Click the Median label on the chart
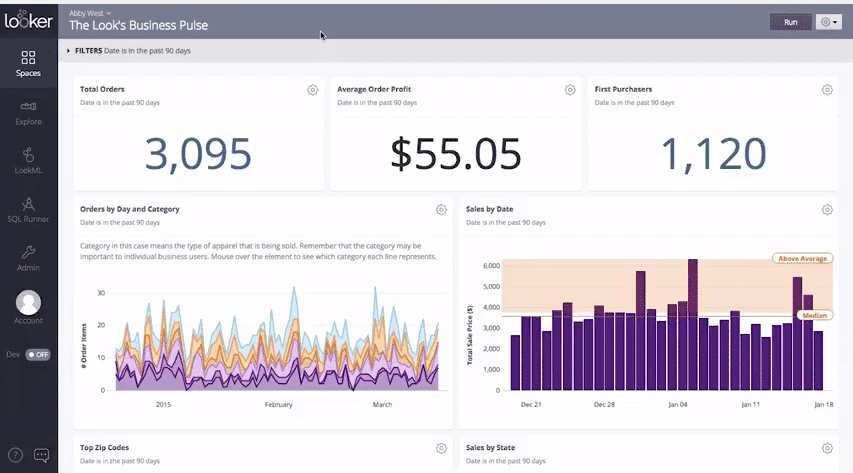Screen dimensions: 853x473 814,315
